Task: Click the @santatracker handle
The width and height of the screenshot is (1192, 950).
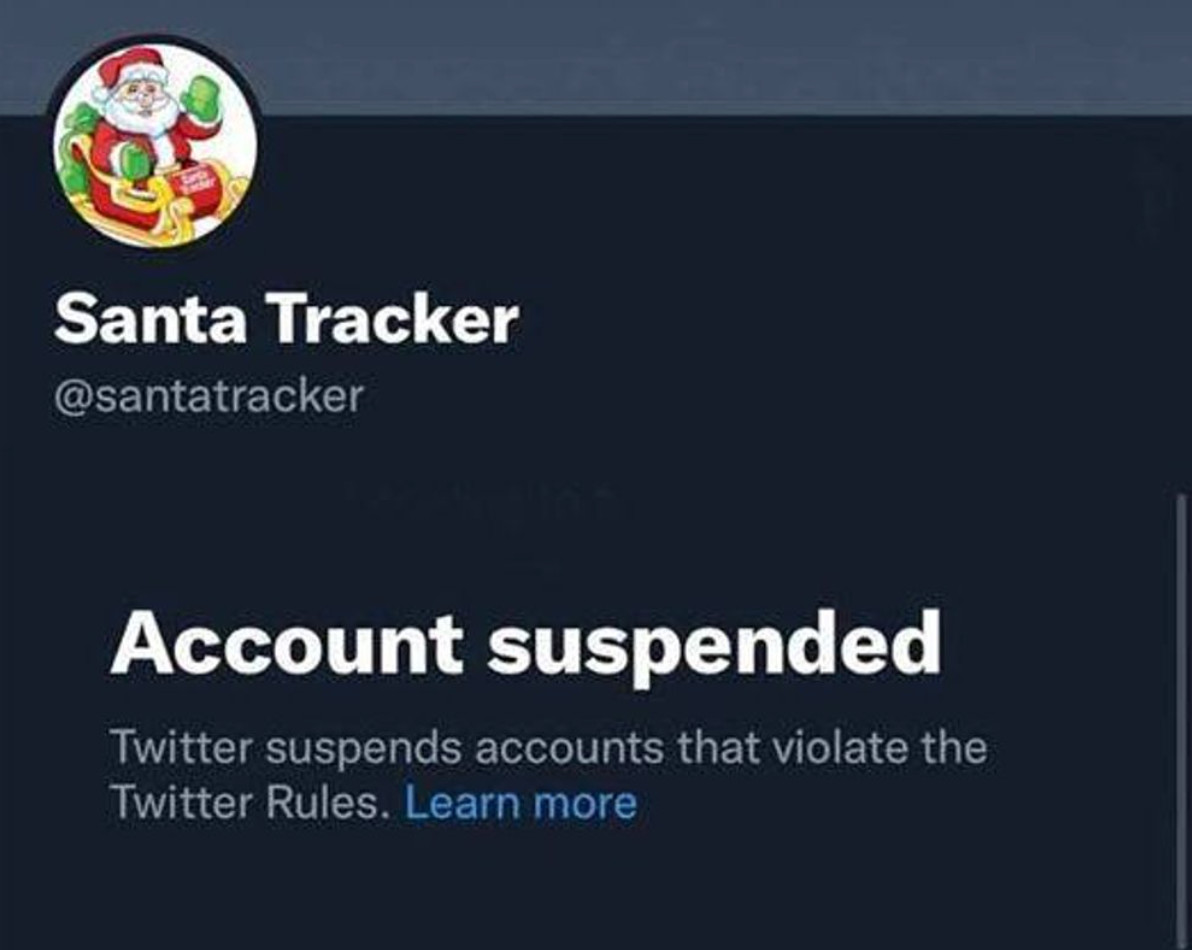Action: 207,396
